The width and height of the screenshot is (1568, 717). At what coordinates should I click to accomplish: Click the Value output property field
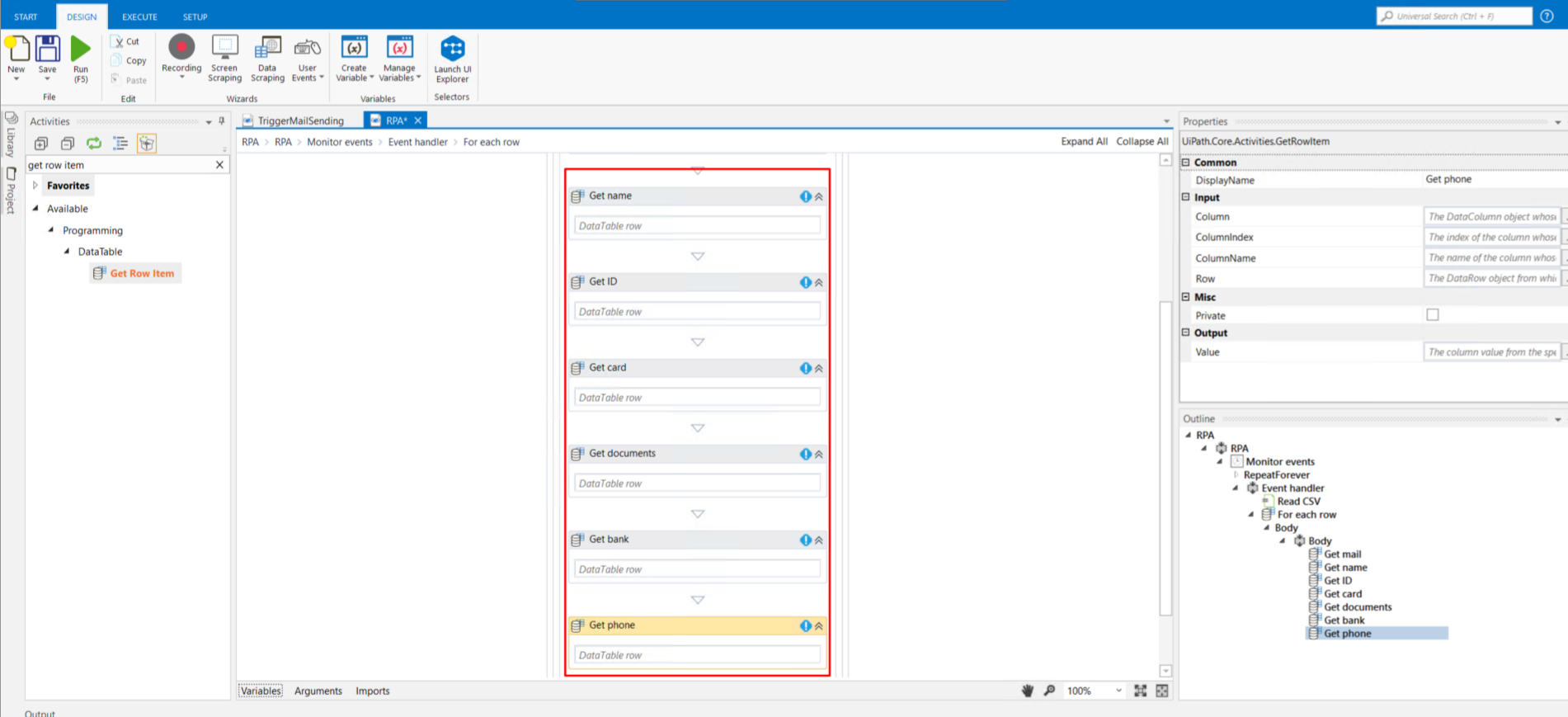1491,351
